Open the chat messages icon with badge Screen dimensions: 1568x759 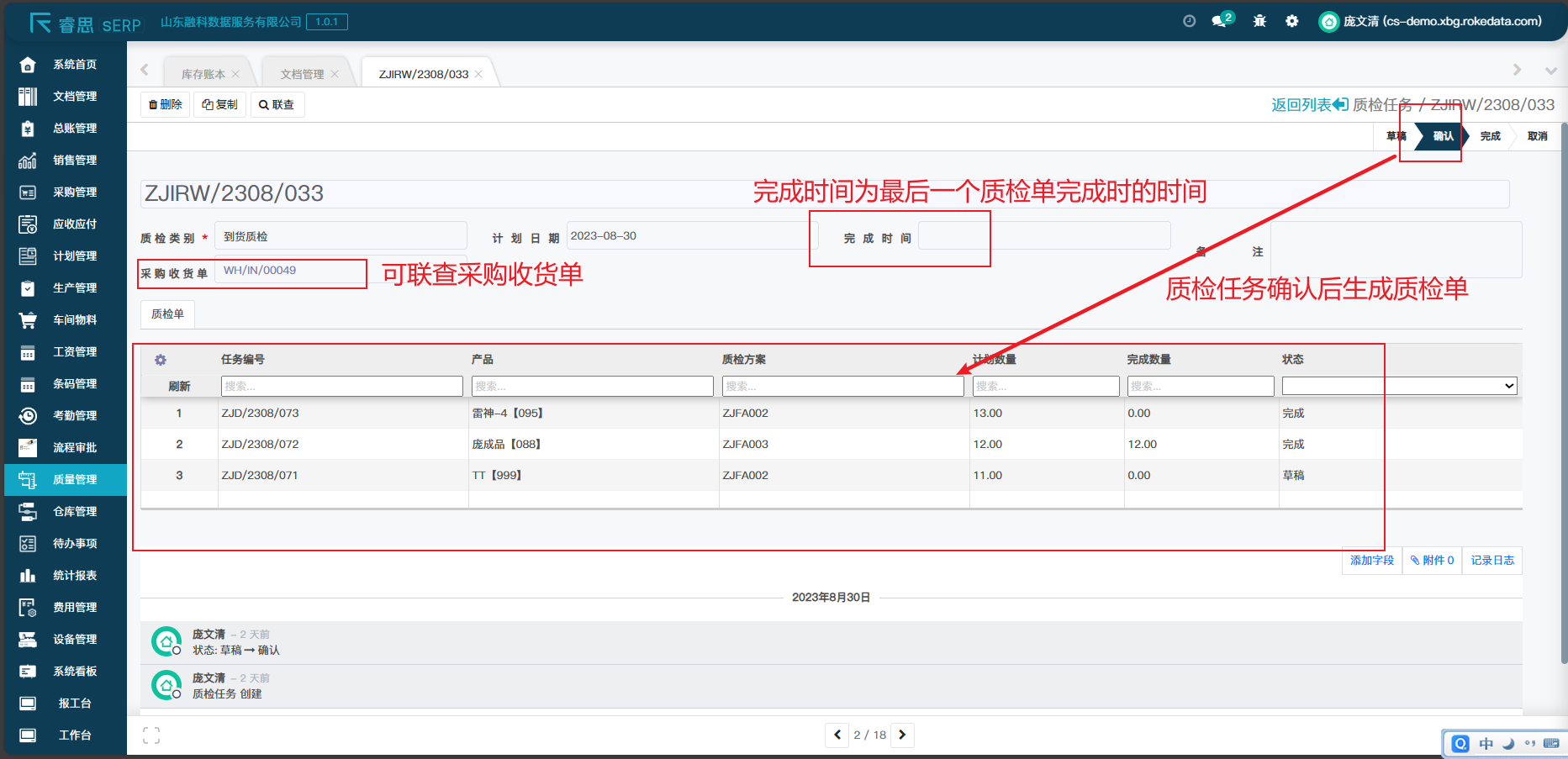[x=1219, y=21]
